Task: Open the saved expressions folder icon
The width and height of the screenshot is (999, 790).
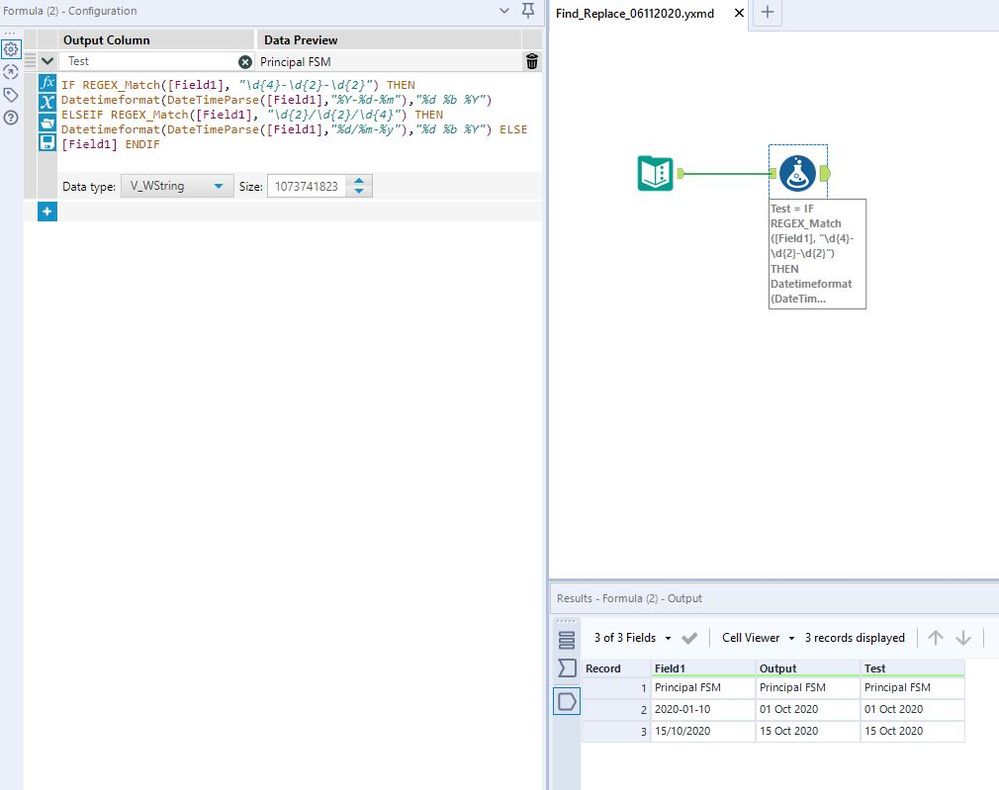Action: click(47, 123)
